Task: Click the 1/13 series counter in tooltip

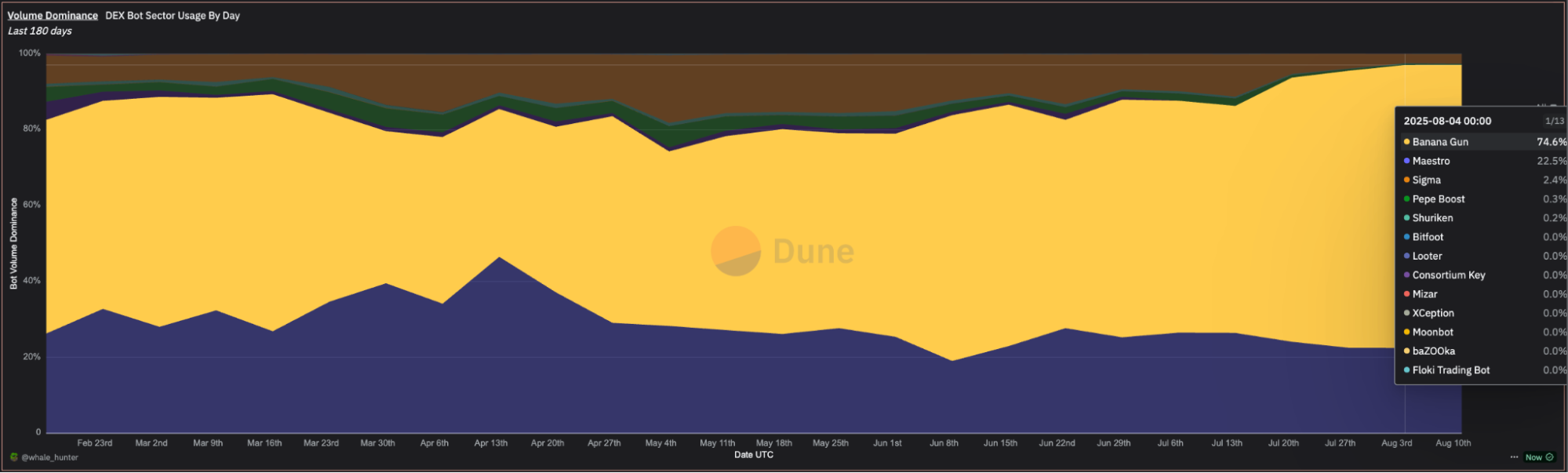Action: click(x=1554, y=121)
